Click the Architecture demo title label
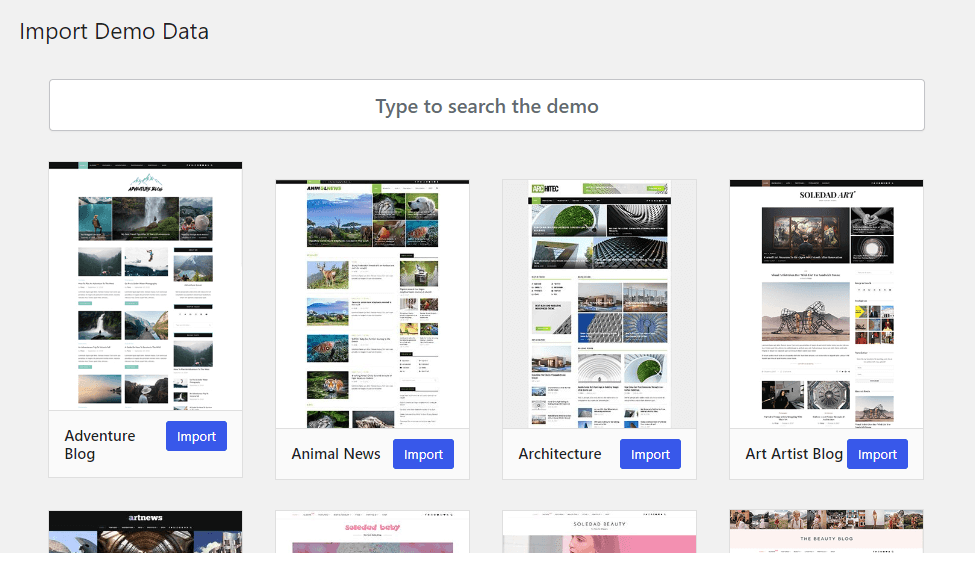 [560, 454]
